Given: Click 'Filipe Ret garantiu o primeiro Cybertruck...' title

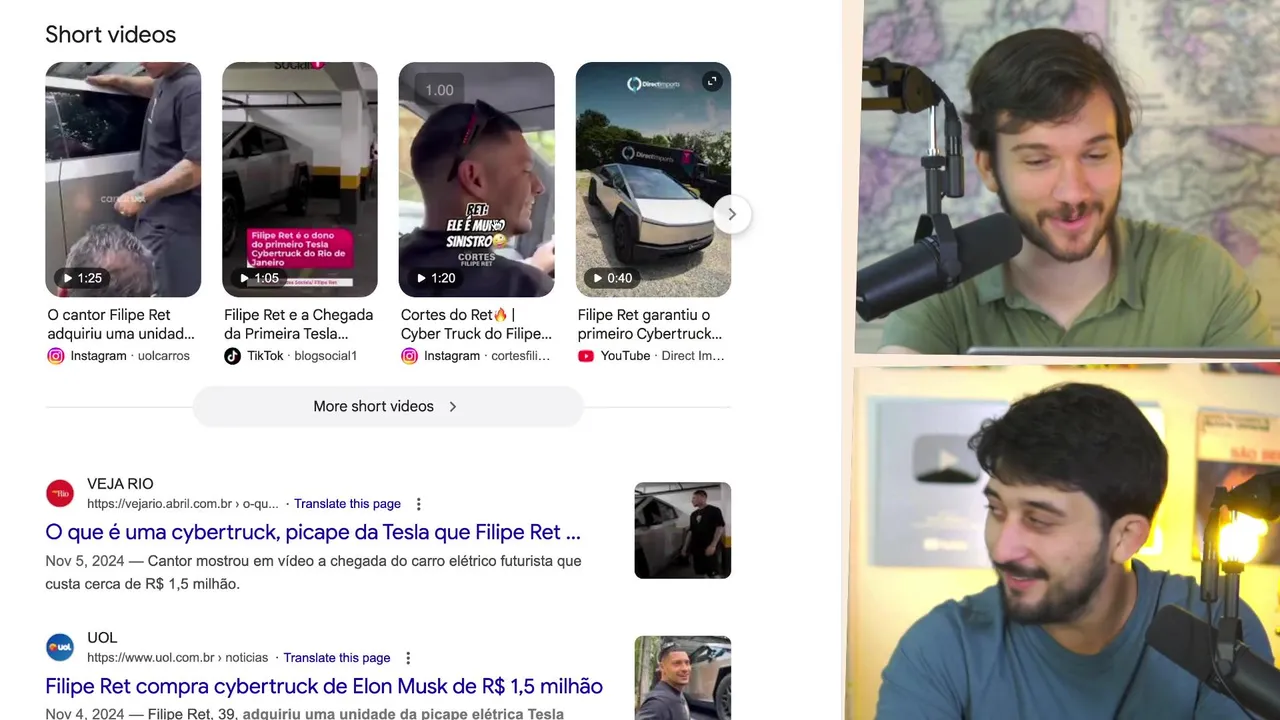Looking at the screenshot, I should pos(650,324).
